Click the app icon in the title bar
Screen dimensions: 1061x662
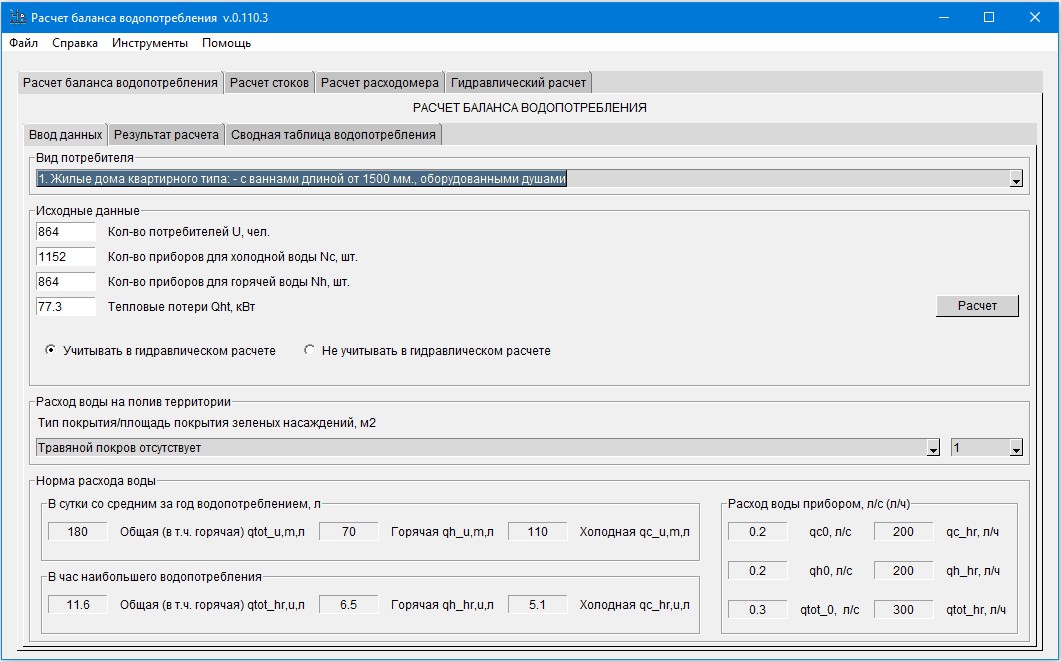[x=18, y=17]
